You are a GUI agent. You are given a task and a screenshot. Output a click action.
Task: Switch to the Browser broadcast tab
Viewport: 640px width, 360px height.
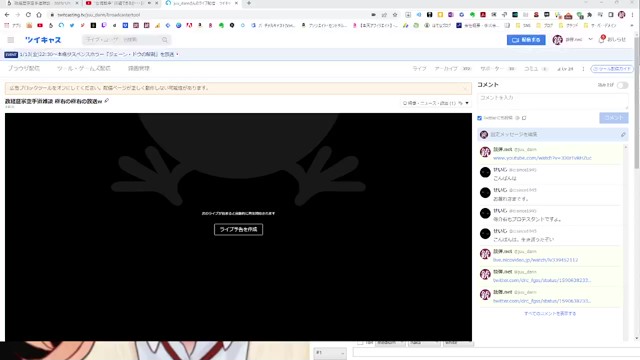[x=24, y=69]
